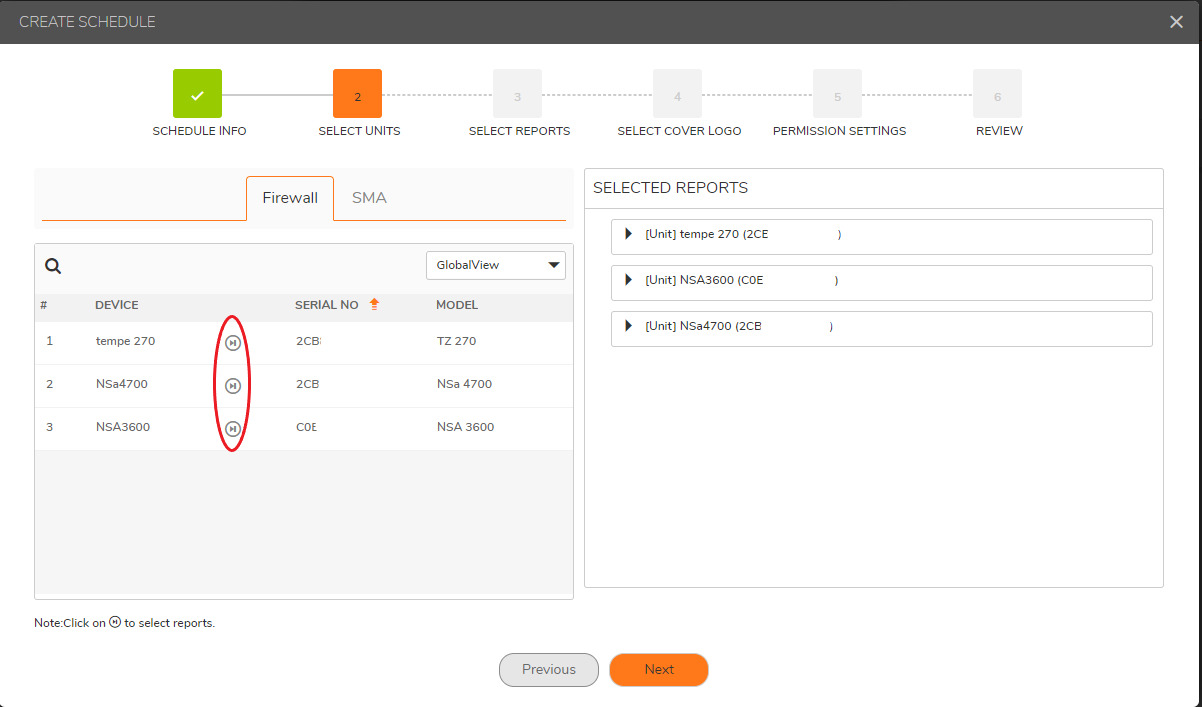Screen dimensions: 1202x707
Task: Close the Create Schedule dialog
Action: (1176, 22)
